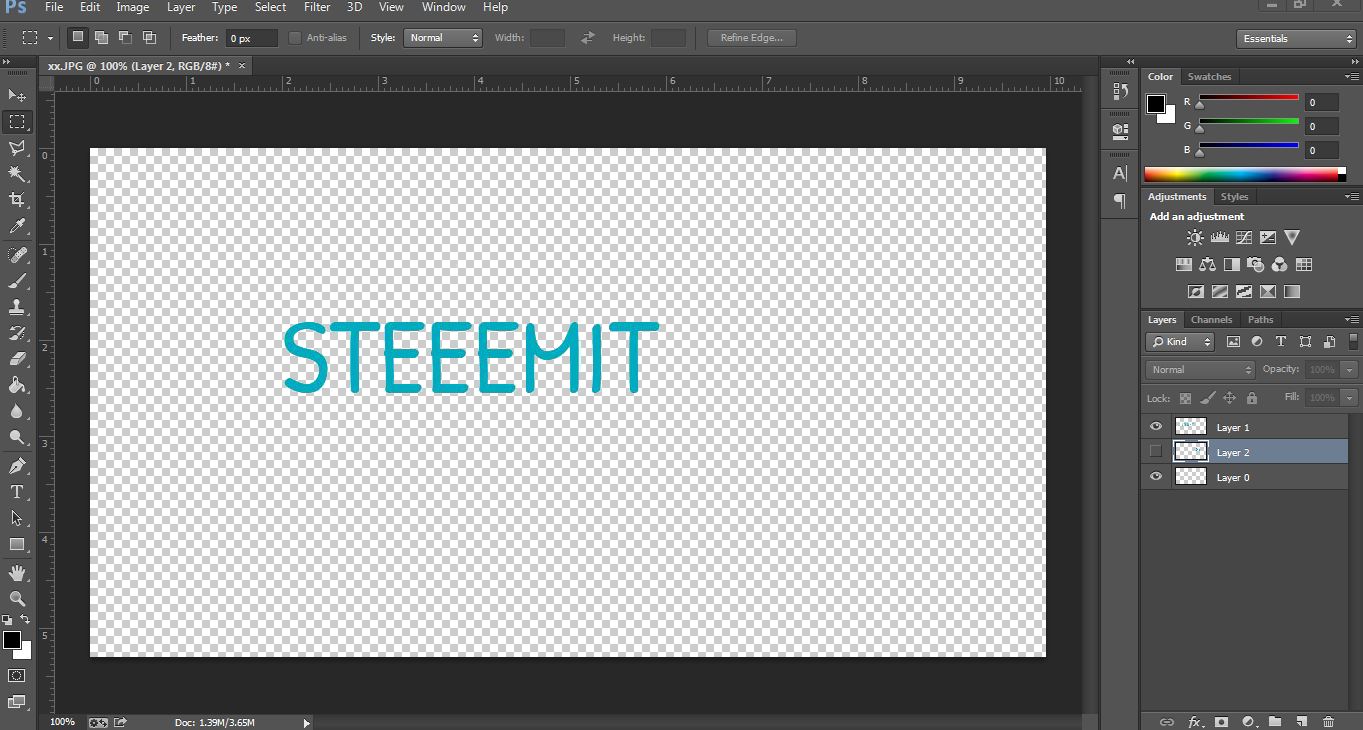Select the Clone Stamp tool
1363x730 pixels.
pyautogui.click(x=17, y=307)
